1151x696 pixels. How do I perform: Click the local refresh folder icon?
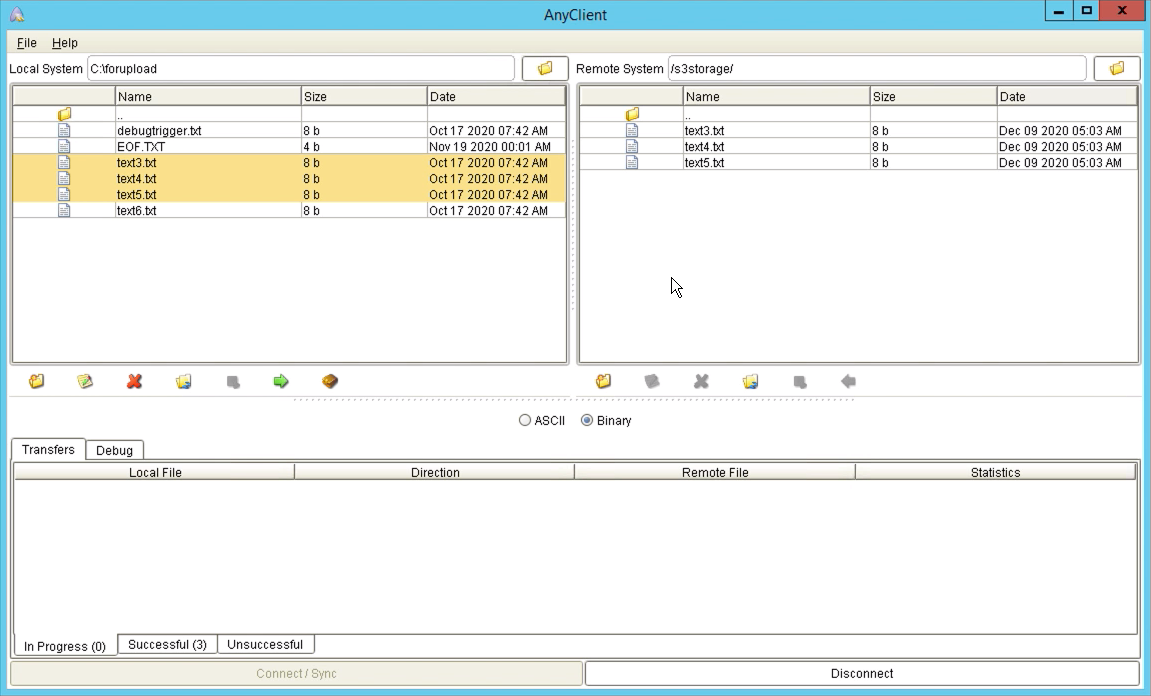(184, 381)
